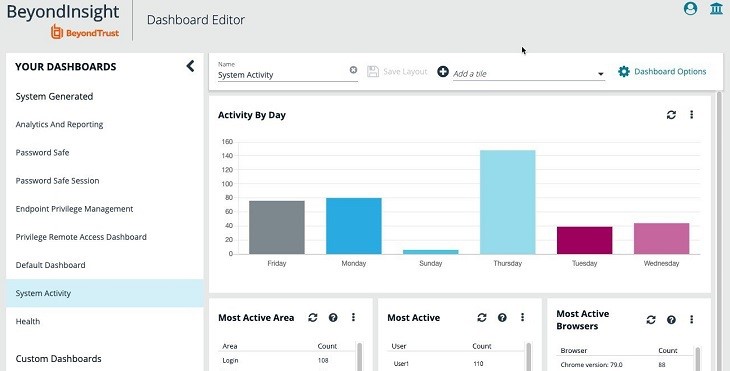The width and height of the screenshot is (730, 371).
Task: Click the Tuesday bar in chart
Action: pos(584,240)
